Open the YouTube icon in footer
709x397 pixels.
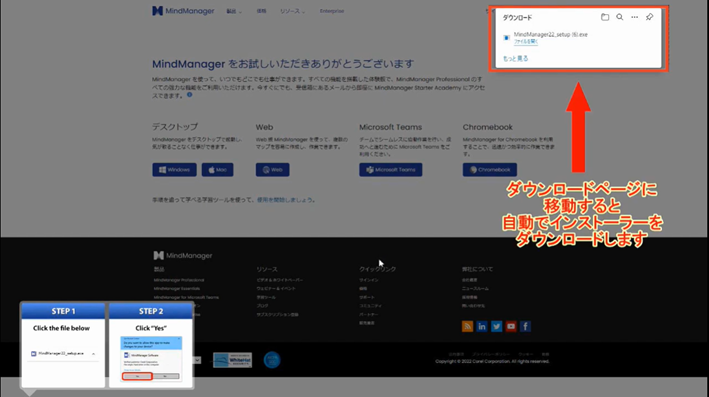510,326
